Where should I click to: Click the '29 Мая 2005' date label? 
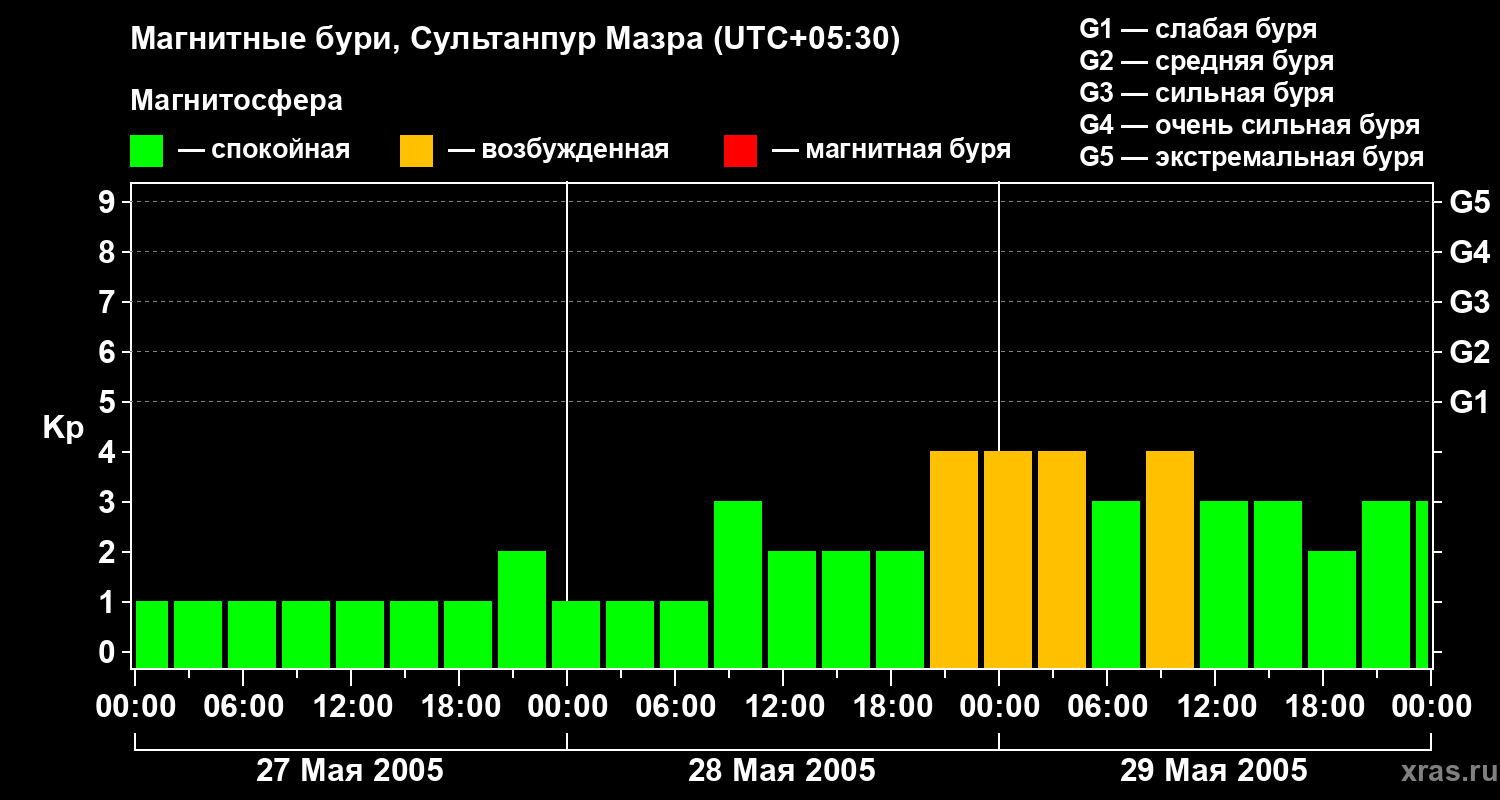[1214, 770]
